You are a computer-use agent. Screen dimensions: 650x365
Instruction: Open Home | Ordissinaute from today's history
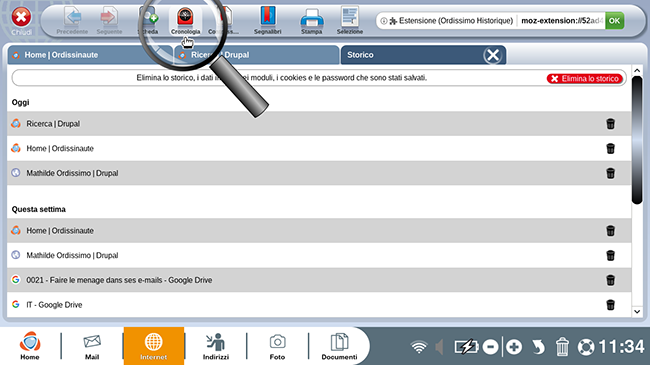(x=60, y=148)
